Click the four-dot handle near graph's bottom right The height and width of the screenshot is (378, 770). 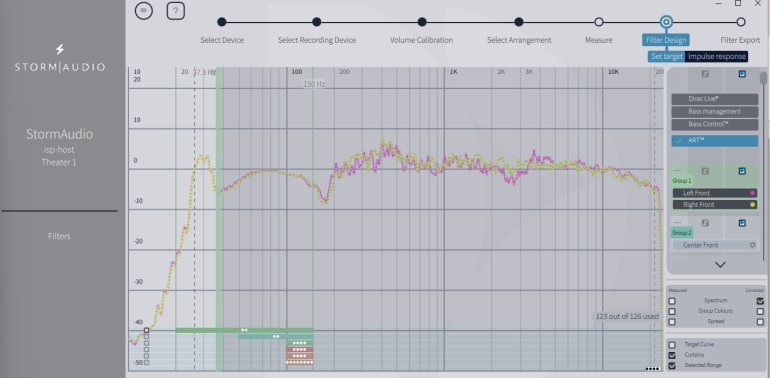[x=653, y=368]
